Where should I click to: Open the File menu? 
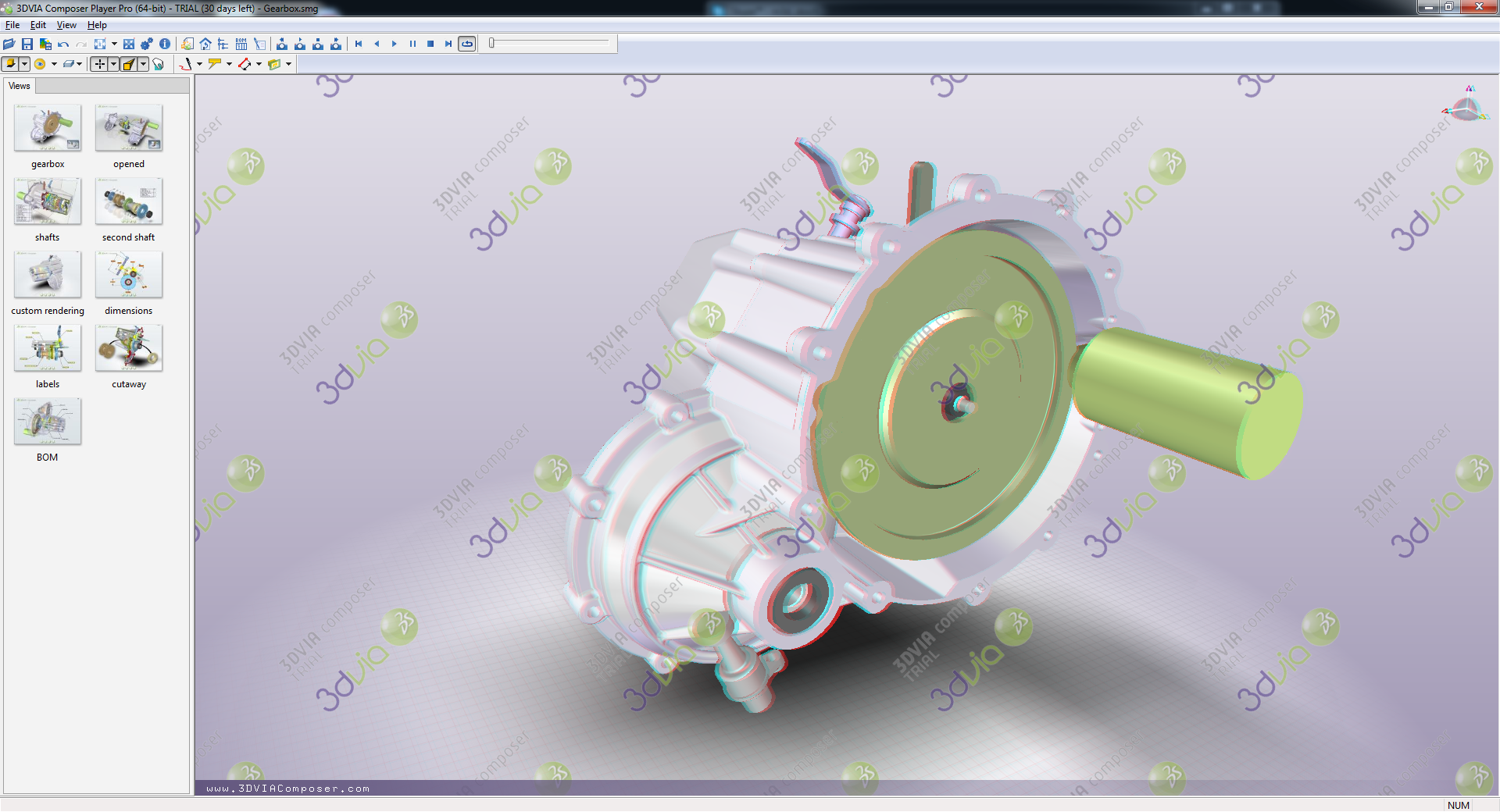coord(12,25)
